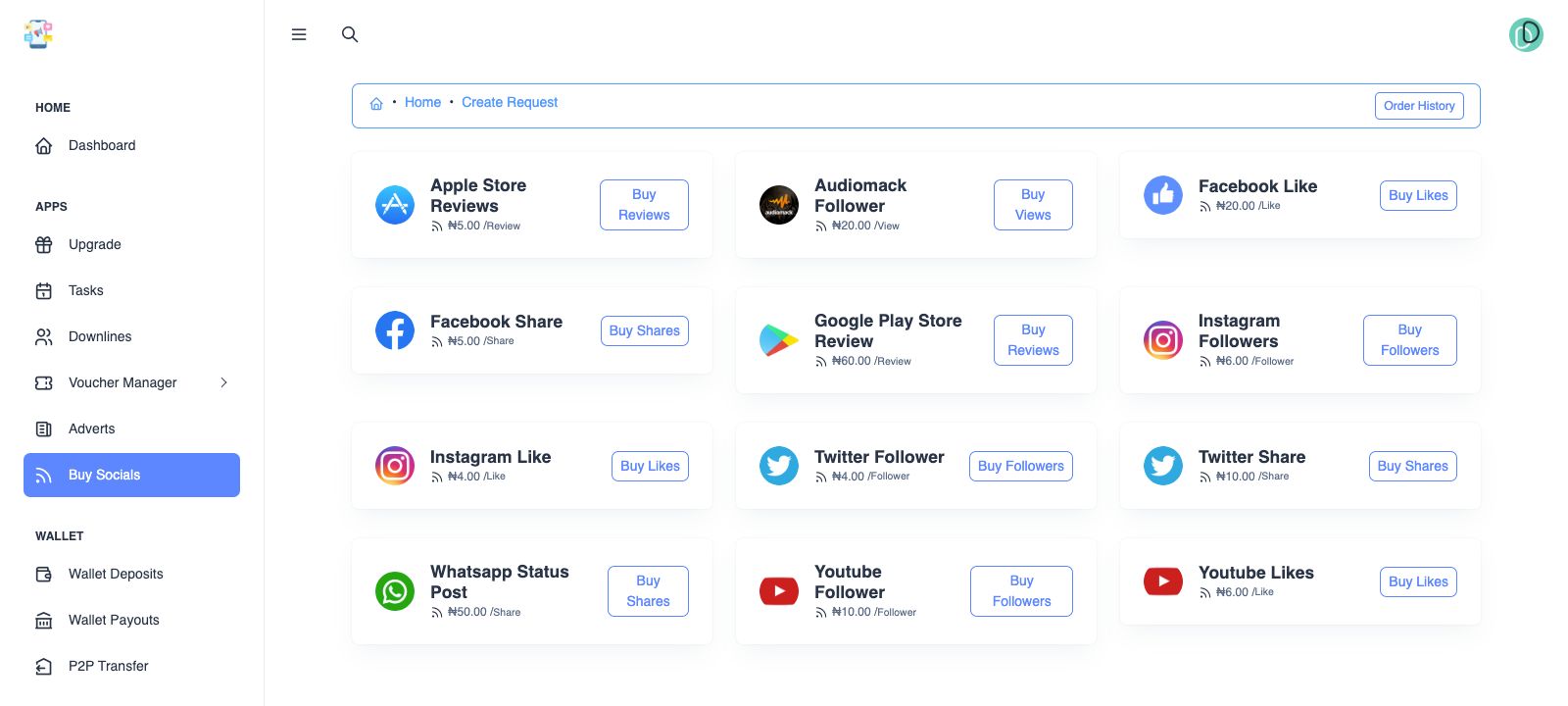Click the Google Play Store icon
The height and width of the screenshot is (706, 1568).
[779, 340]
